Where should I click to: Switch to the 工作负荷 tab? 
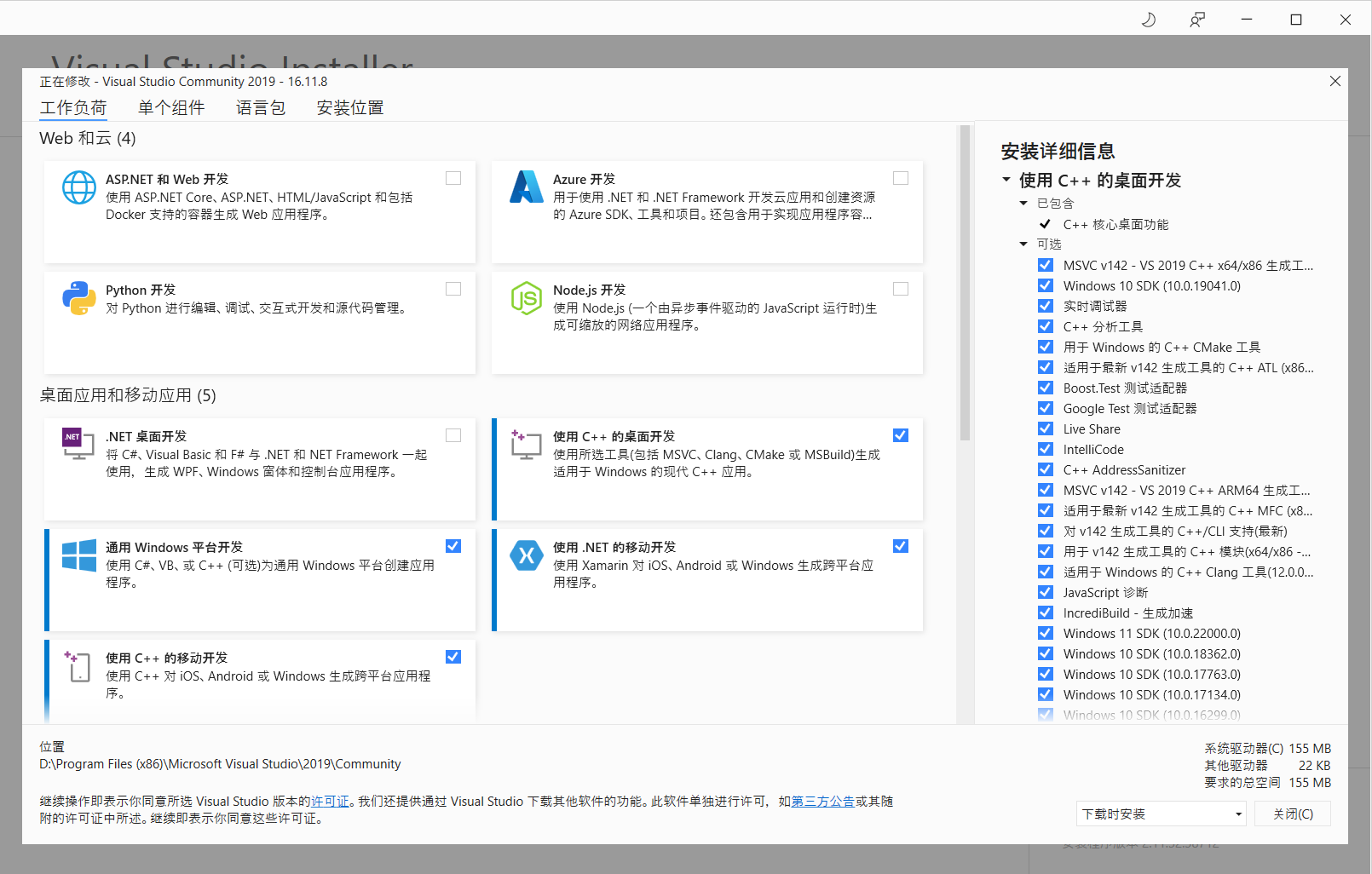73,108
